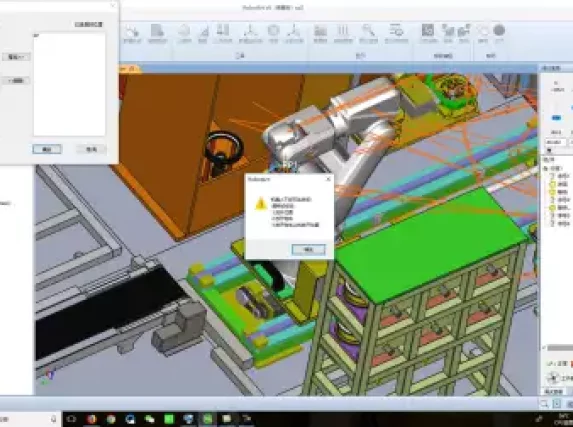Screen dimensions: 573x427
Task: Click the magnifier search icon in the ribbon
Action: coord(368,31)
